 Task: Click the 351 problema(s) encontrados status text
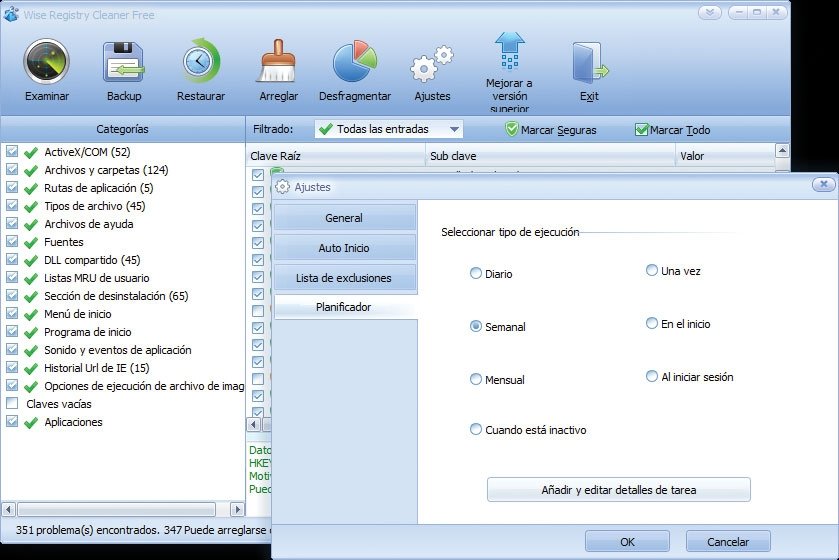[x=88, y=530]
